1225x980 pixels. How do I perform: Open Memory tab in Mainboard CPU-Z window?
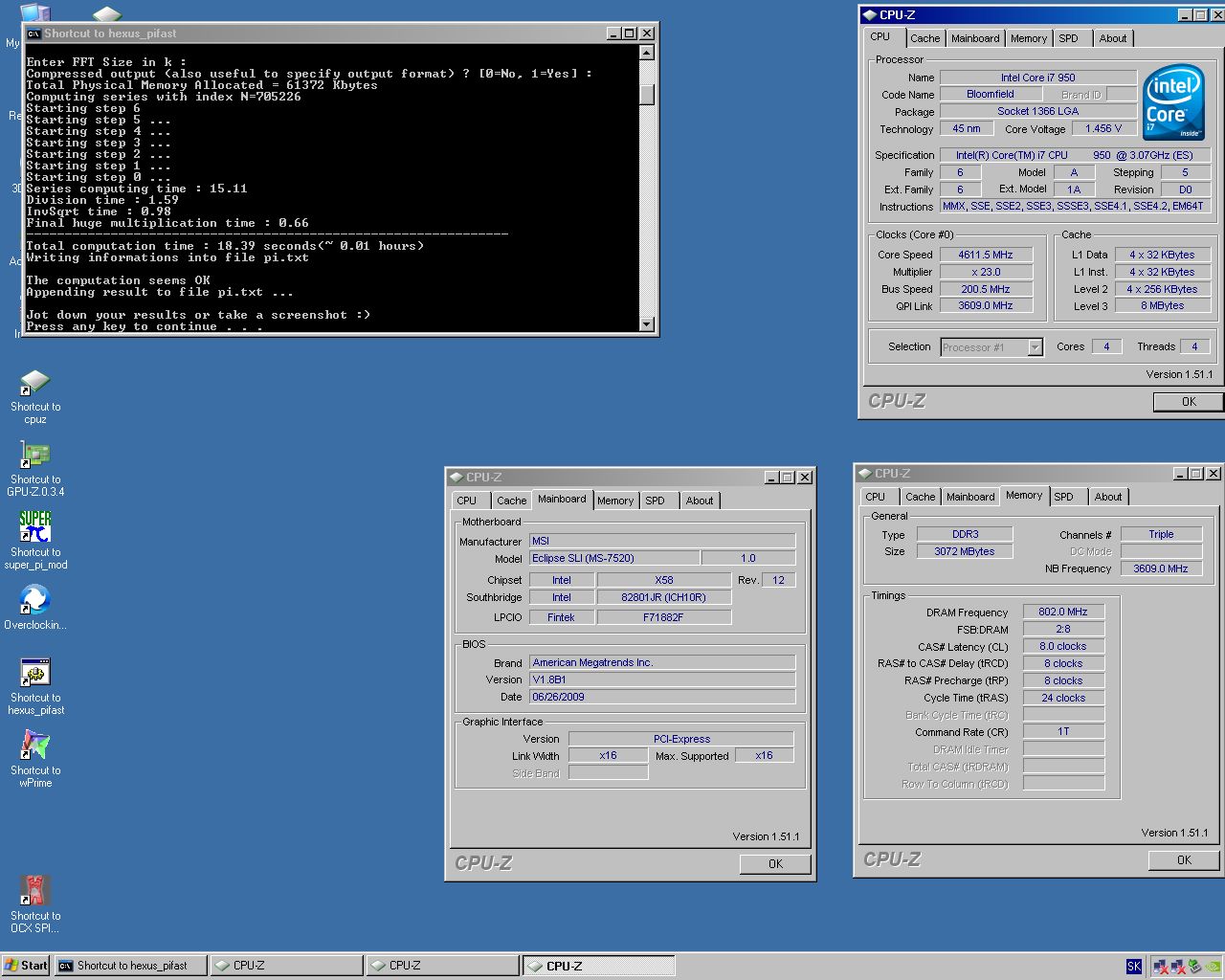click(x=615, y=501)
